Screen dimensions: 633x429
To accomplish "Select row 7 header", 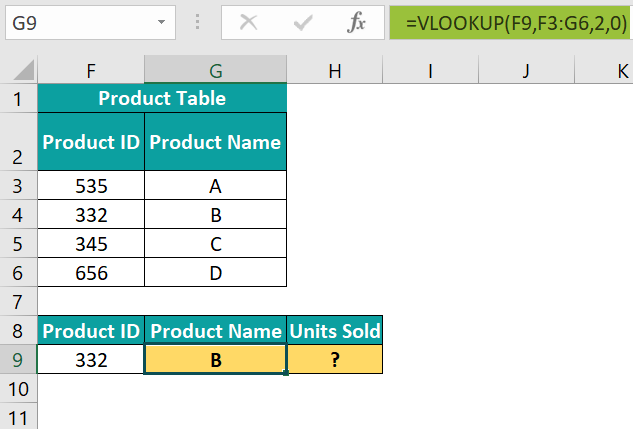I will [18, 301].
